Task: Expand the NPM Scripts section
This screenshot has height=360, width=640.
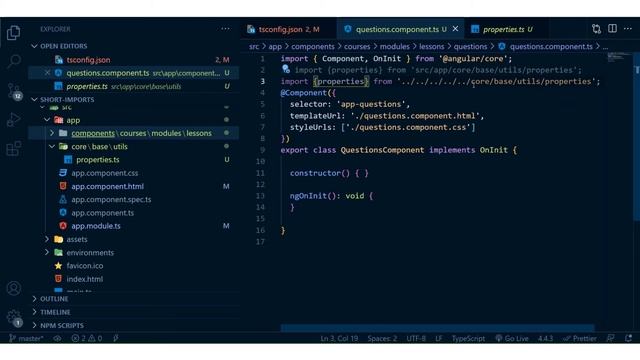Action: [x=62, y=325]
